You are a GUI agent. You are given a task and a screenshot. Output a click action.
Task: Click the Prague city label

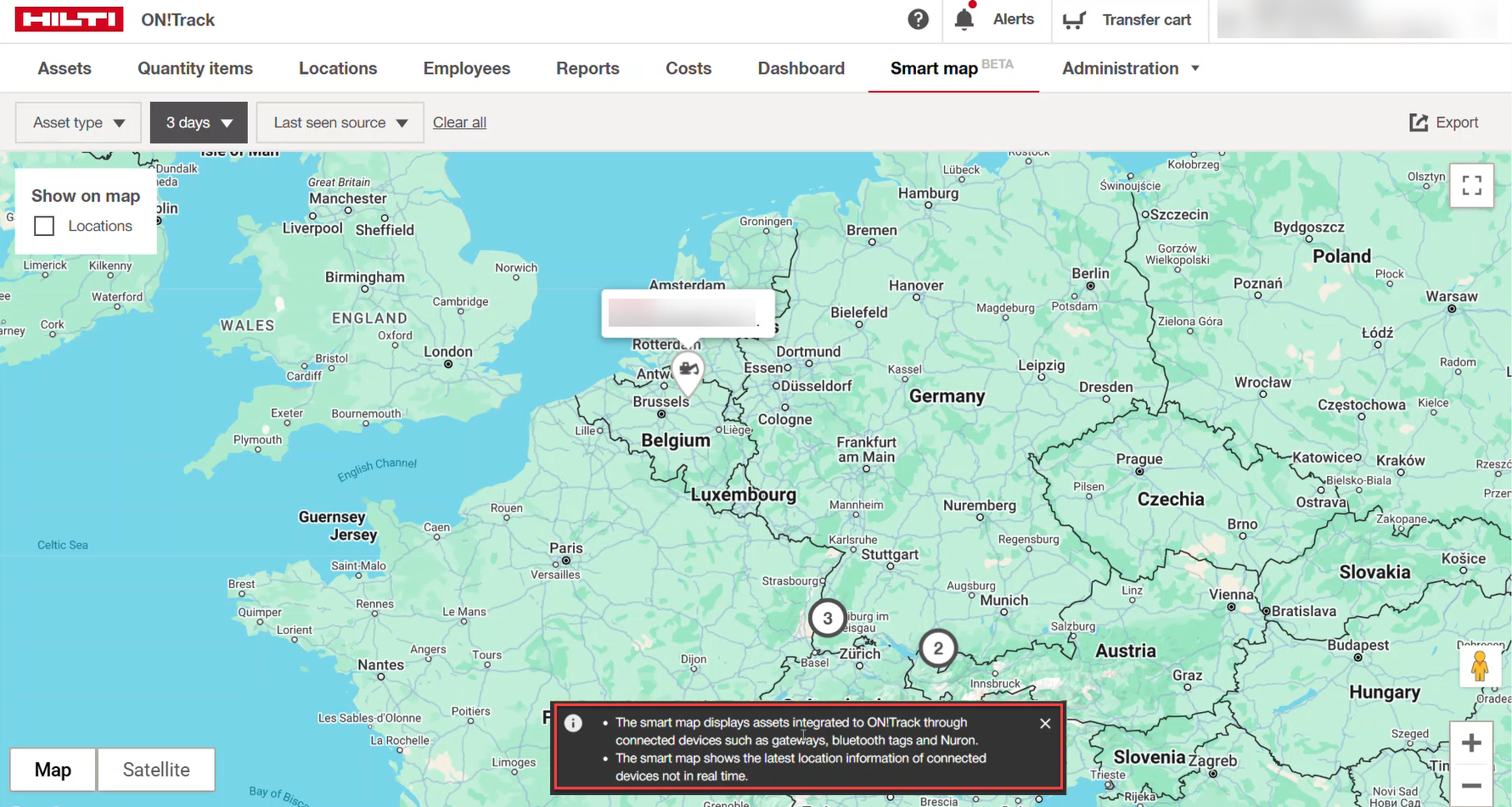[x=1139, y=459]
